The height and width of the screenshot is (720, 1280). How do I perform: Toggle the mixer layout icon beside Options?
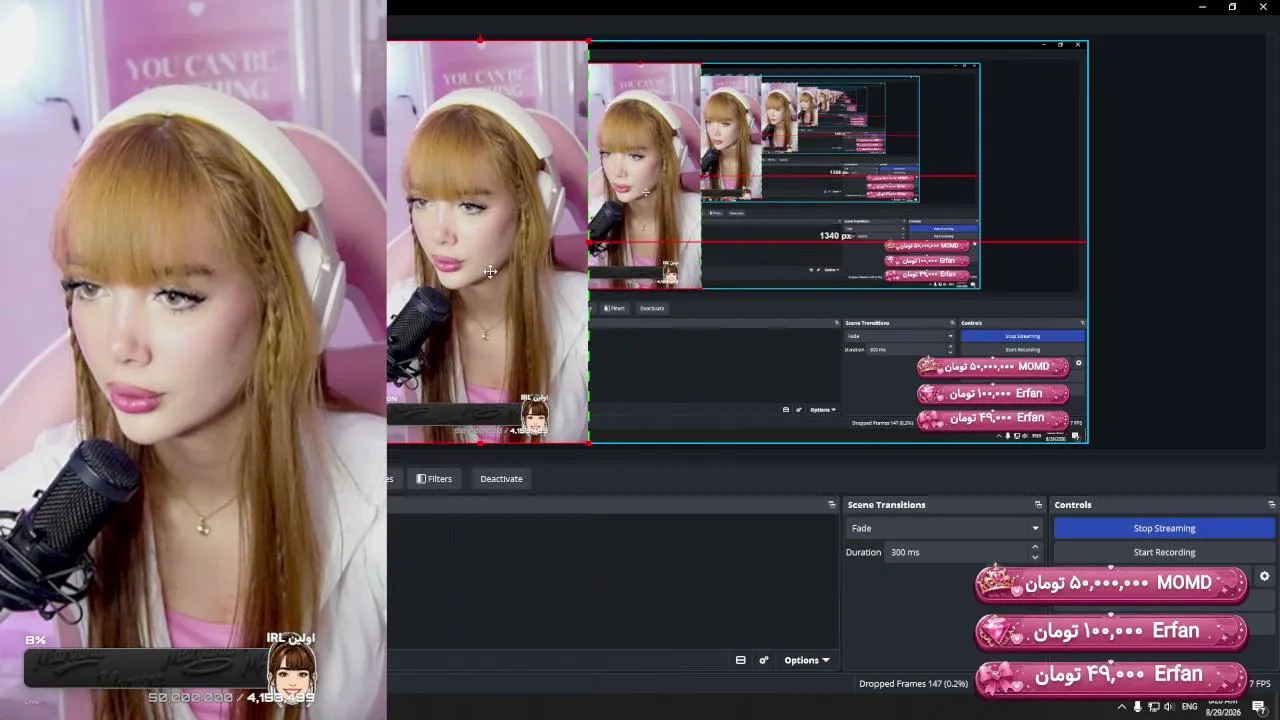[740, 660]
